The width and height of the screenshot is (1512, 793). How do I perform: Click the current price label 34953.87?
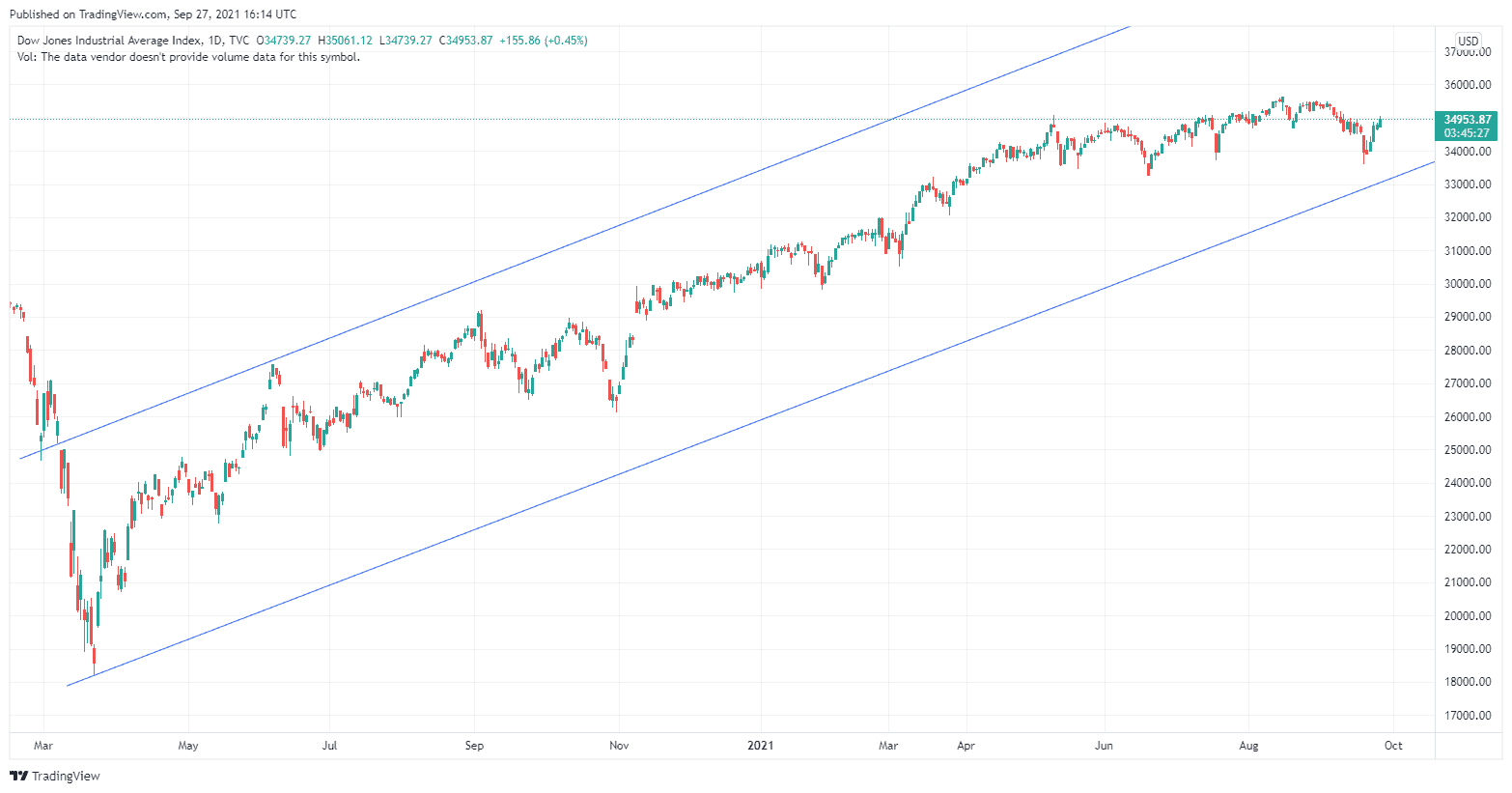pos(1468,120)
